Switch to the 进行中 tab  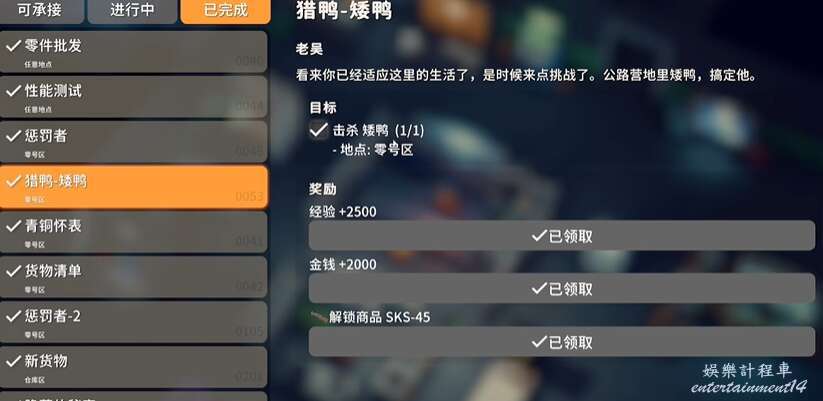click(x=132, y=10)
